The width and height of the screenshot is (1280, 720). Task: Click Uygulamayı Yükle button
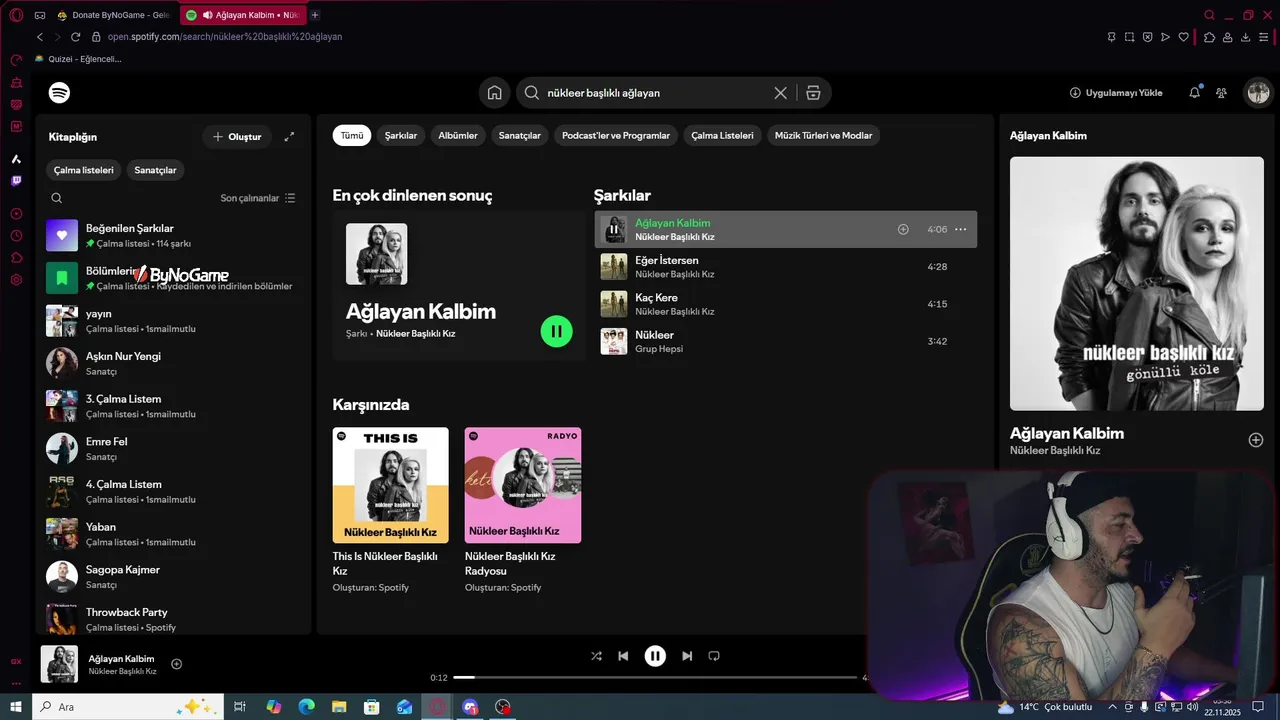pyautogui.click(x=1116, y=93)
